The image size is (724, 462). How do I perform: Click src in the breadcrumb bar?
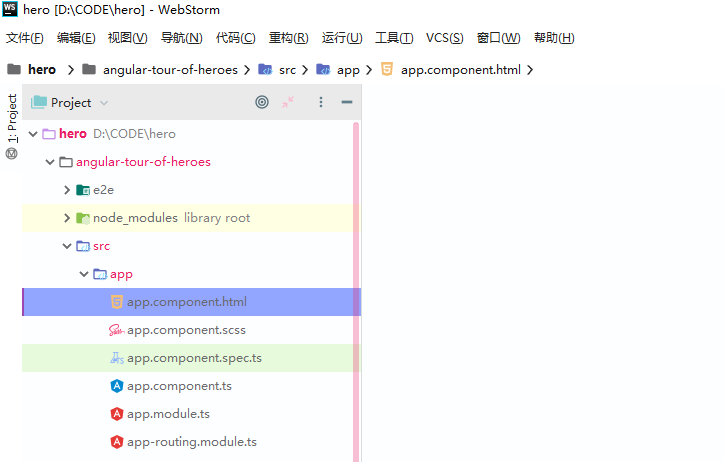pyautogui.click(x=287, y=70)
